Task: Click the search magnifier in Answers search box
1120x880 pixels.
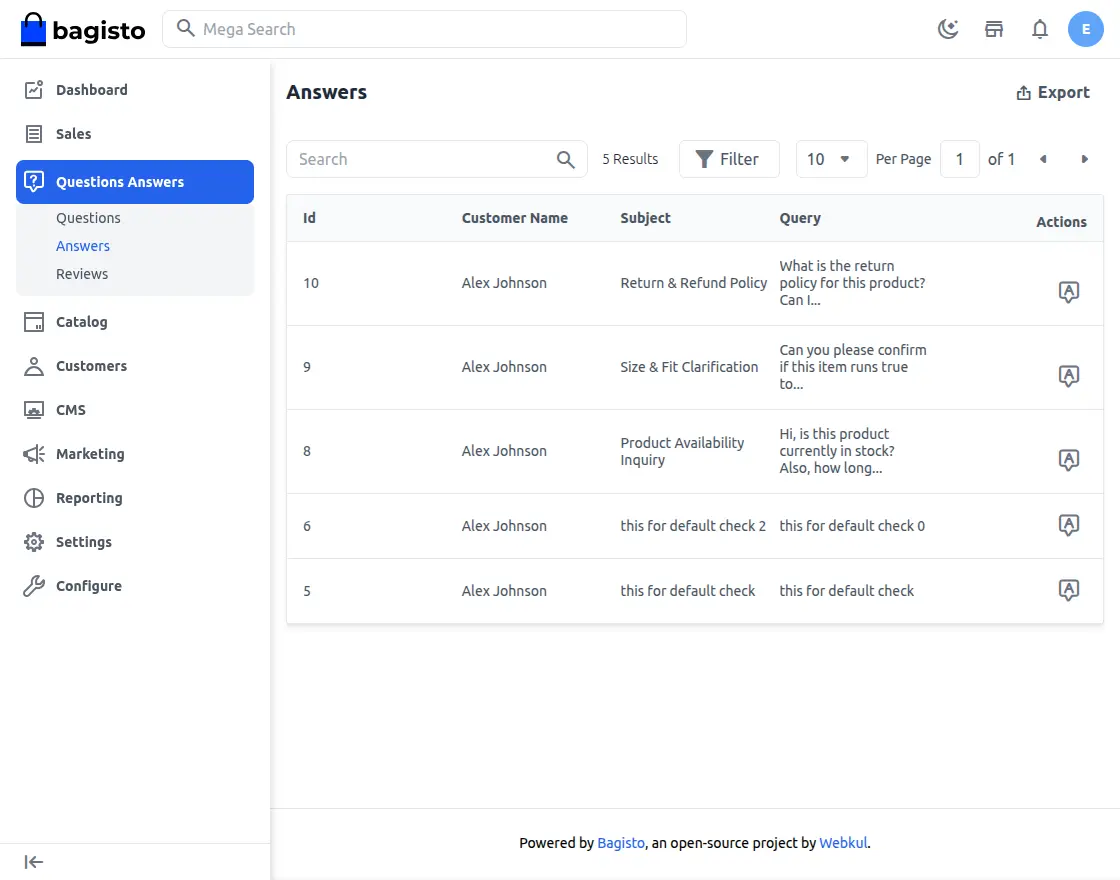Action: tap(566, 159)
